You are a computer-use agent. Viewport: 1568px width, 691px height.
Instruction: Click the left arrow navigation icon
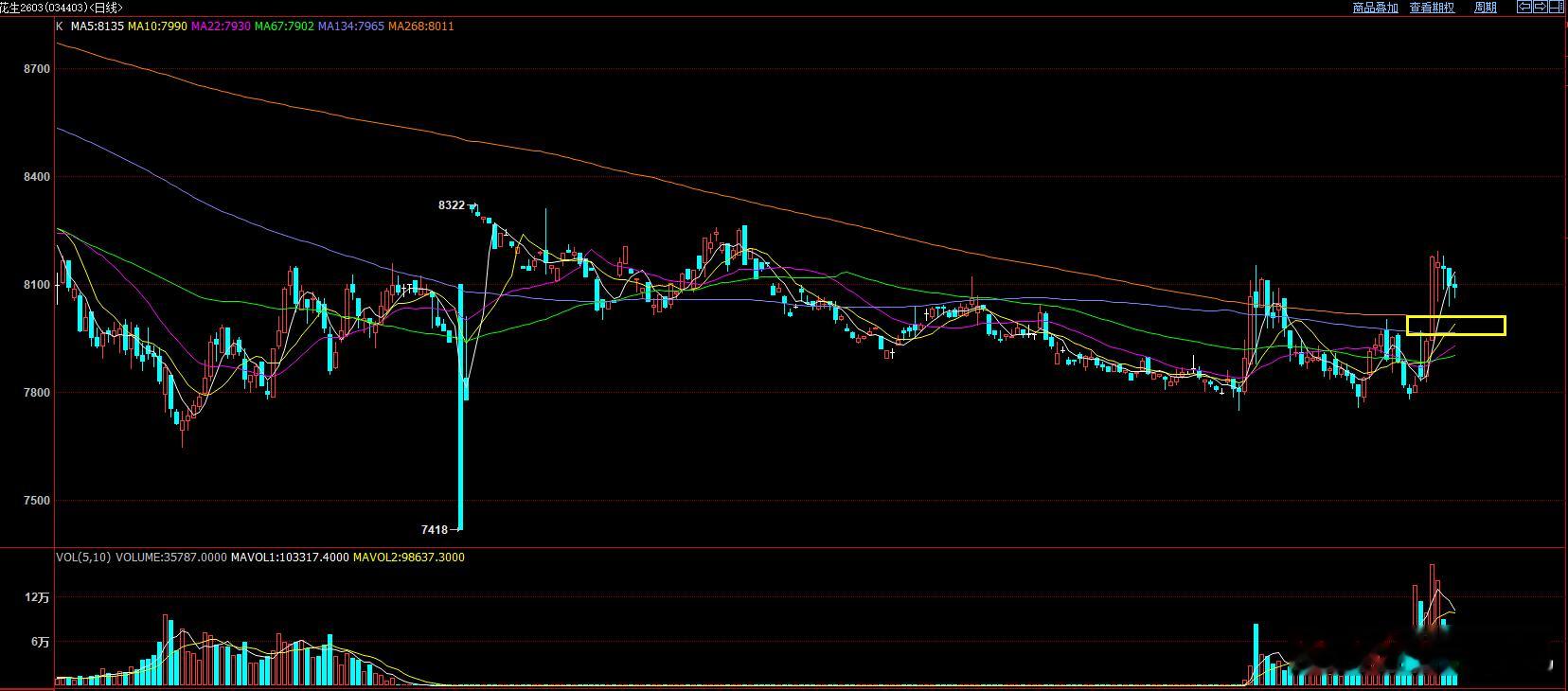(1524, 7)
